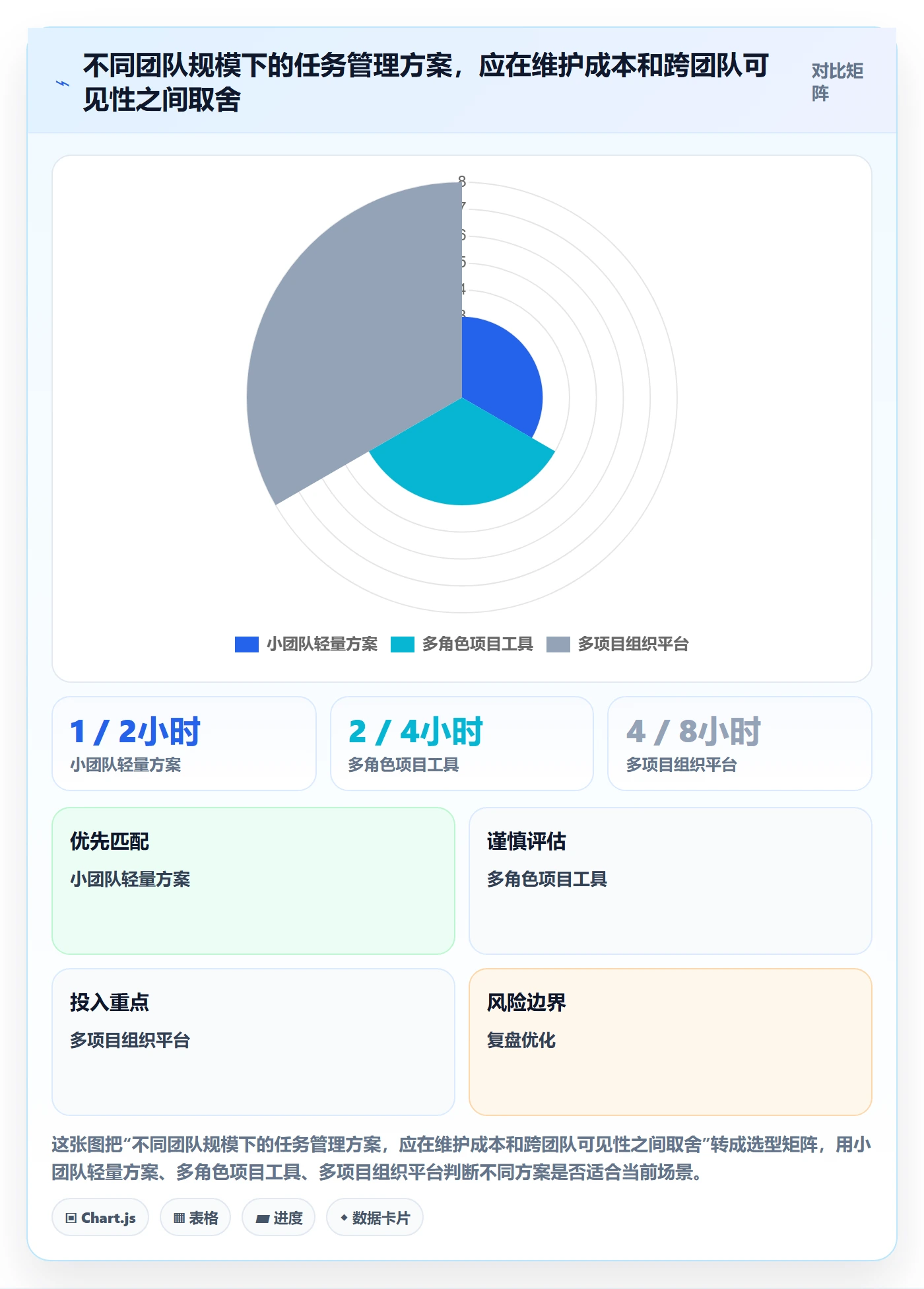Screen dimensions: 924x1289
Task: Click the 进度 tag chip
Action: [x=279, y=1218]
